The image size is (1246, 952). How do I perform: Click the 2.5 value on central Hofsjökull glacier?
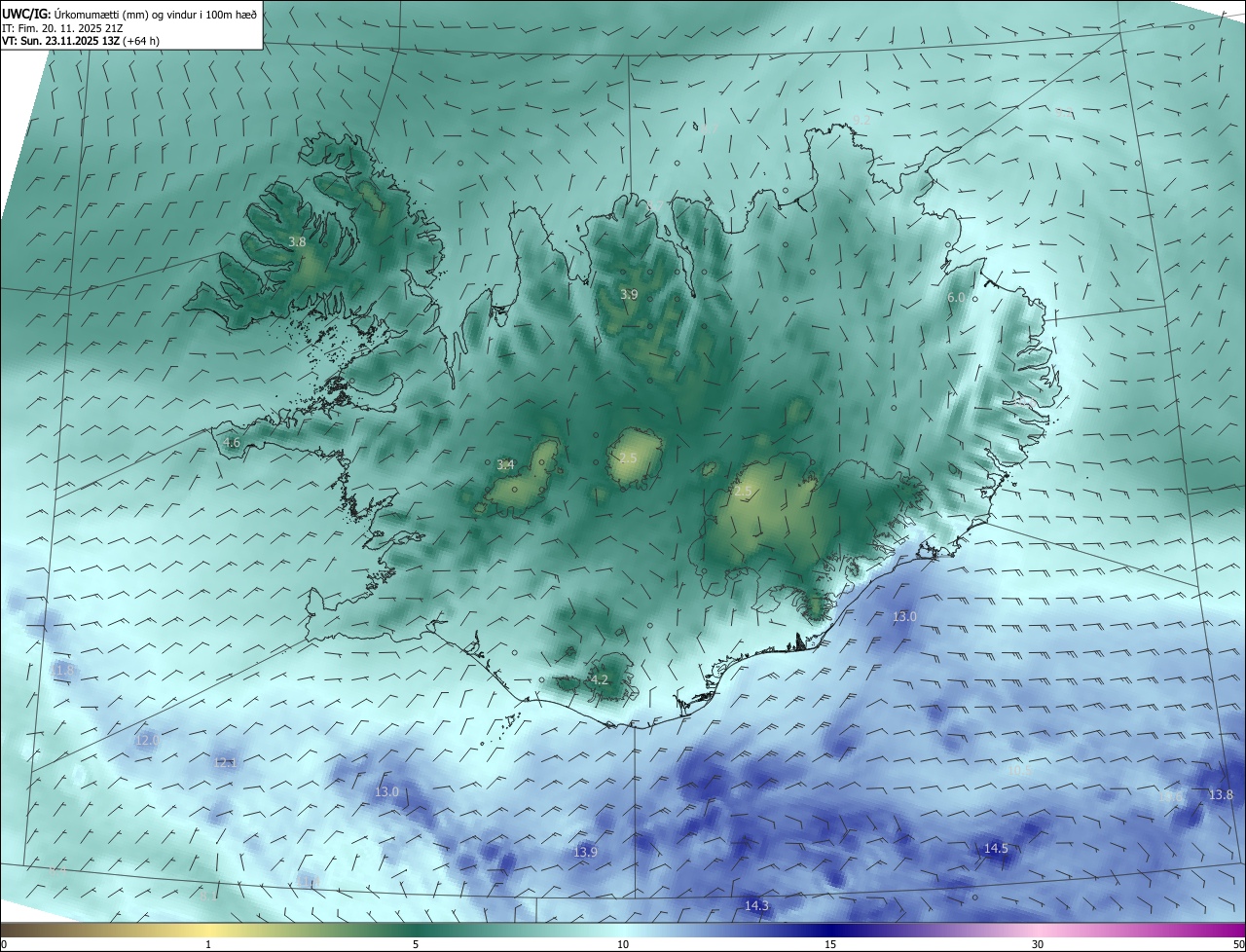(628, 458)
